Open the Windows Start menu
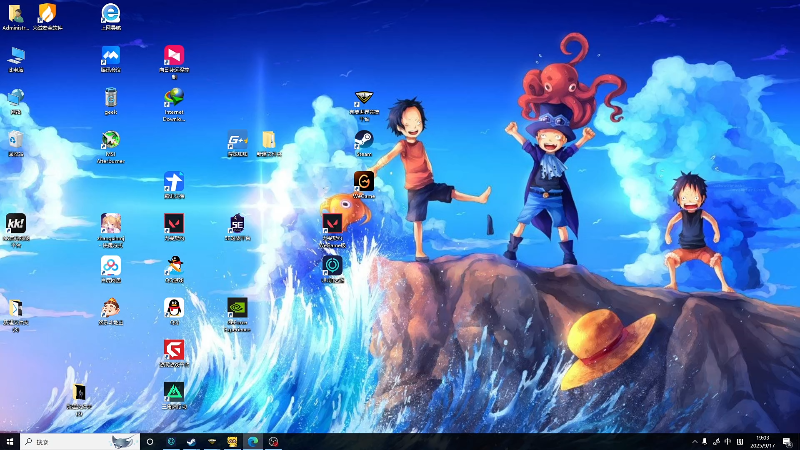Viewport: 800px width, 450px height. (x=10, y=441)
